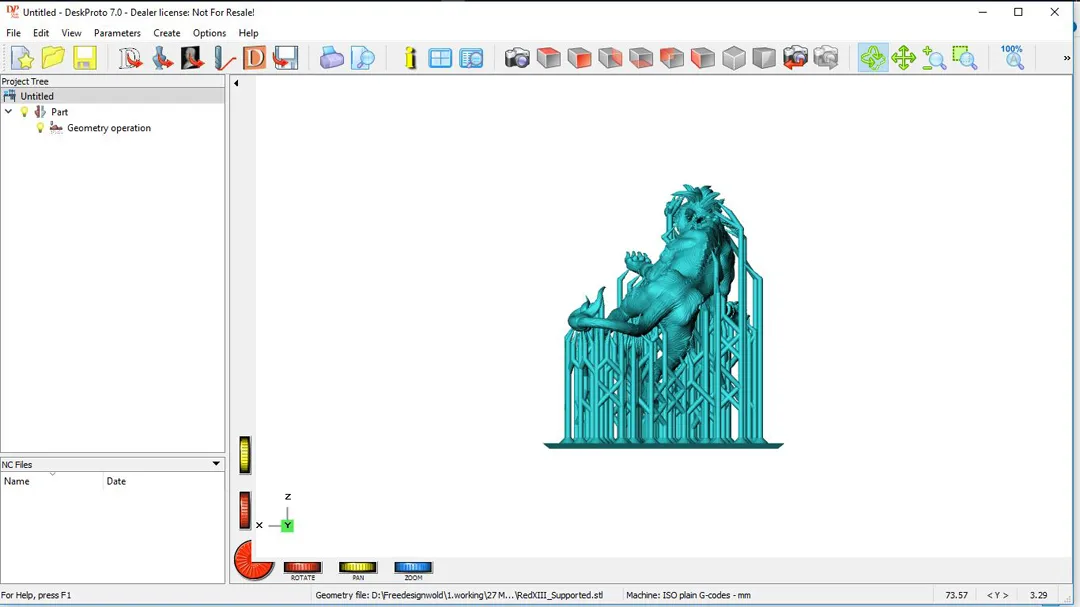Print using the printer icon
This screenshot has width=1080, height=607.
[331, 58]
